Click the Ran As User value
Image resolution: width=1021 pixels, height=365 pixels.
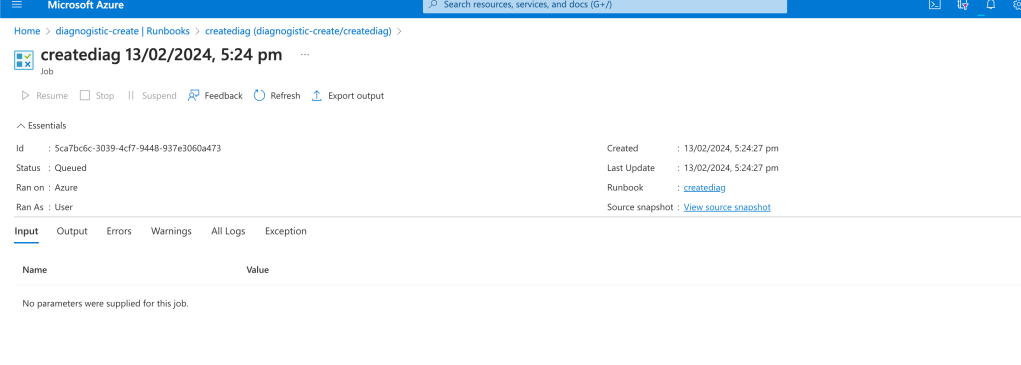(x=64, y=207)
